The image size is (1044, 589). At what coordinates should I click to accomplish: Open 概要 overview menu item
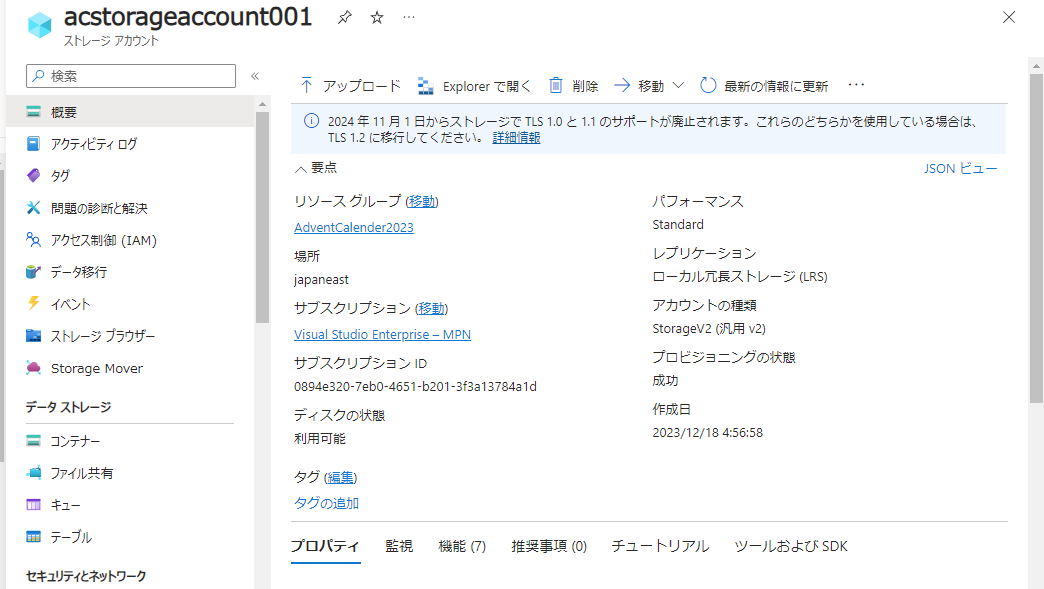click(130, 112)
